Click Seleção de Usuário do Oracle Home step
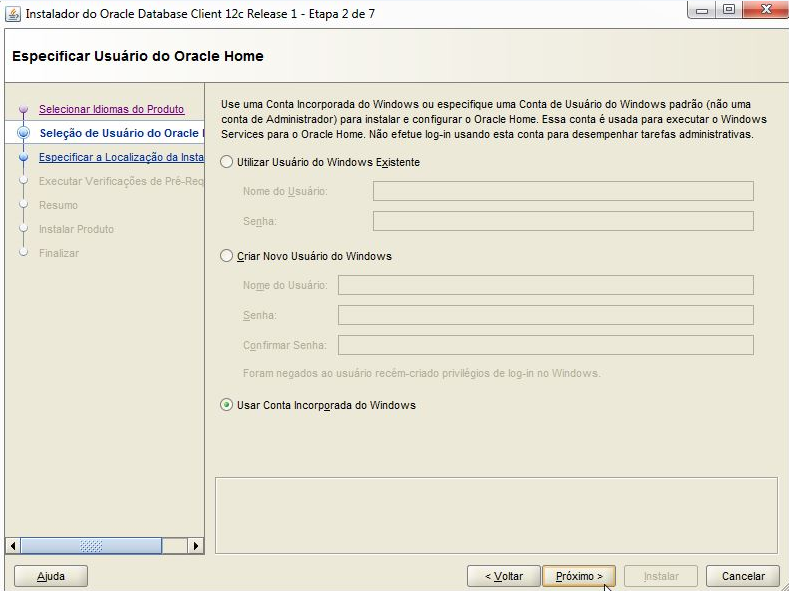789x591 pixels. [x=121, y=133]
